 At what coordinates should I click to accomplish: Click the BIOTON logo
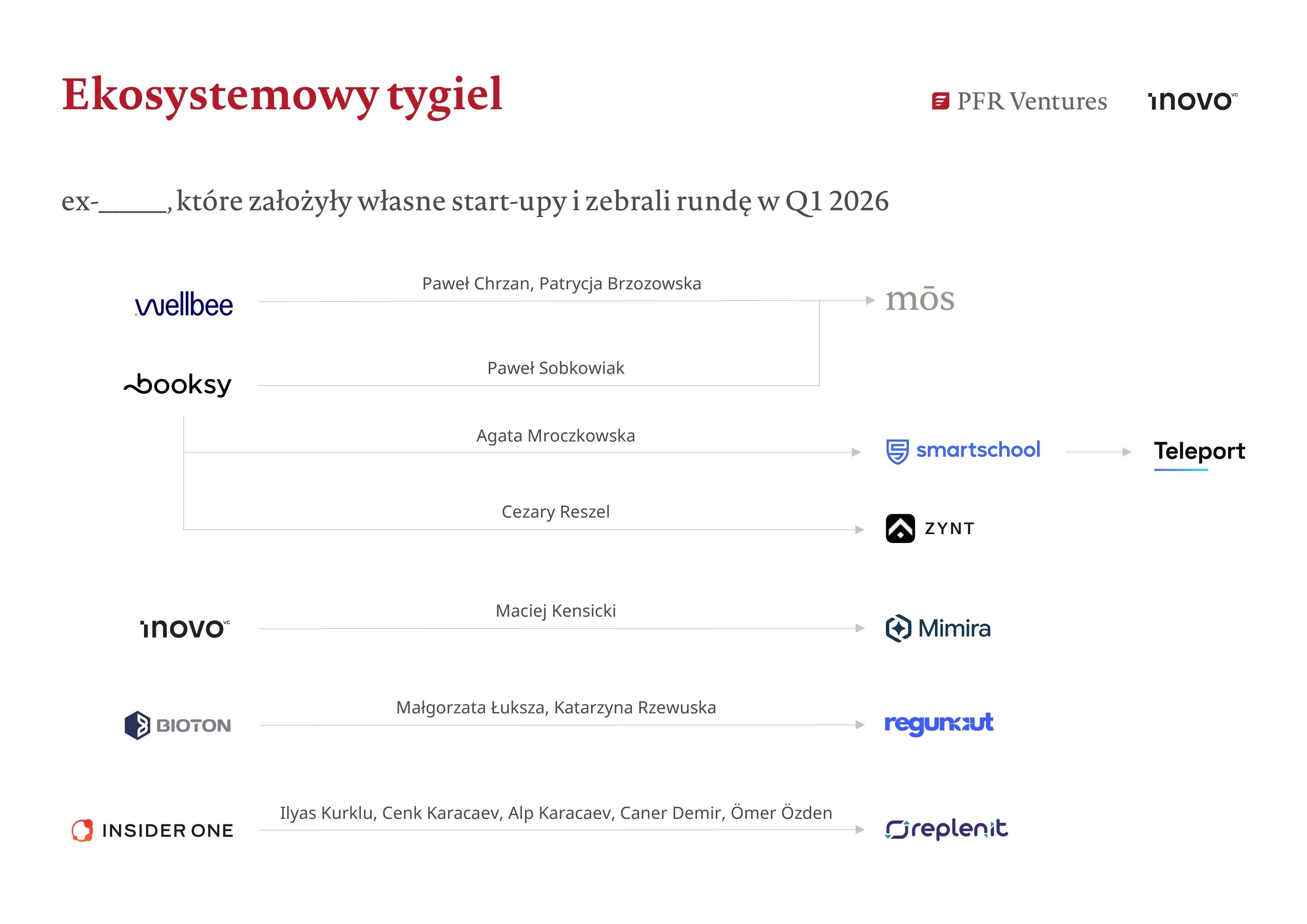178,725
